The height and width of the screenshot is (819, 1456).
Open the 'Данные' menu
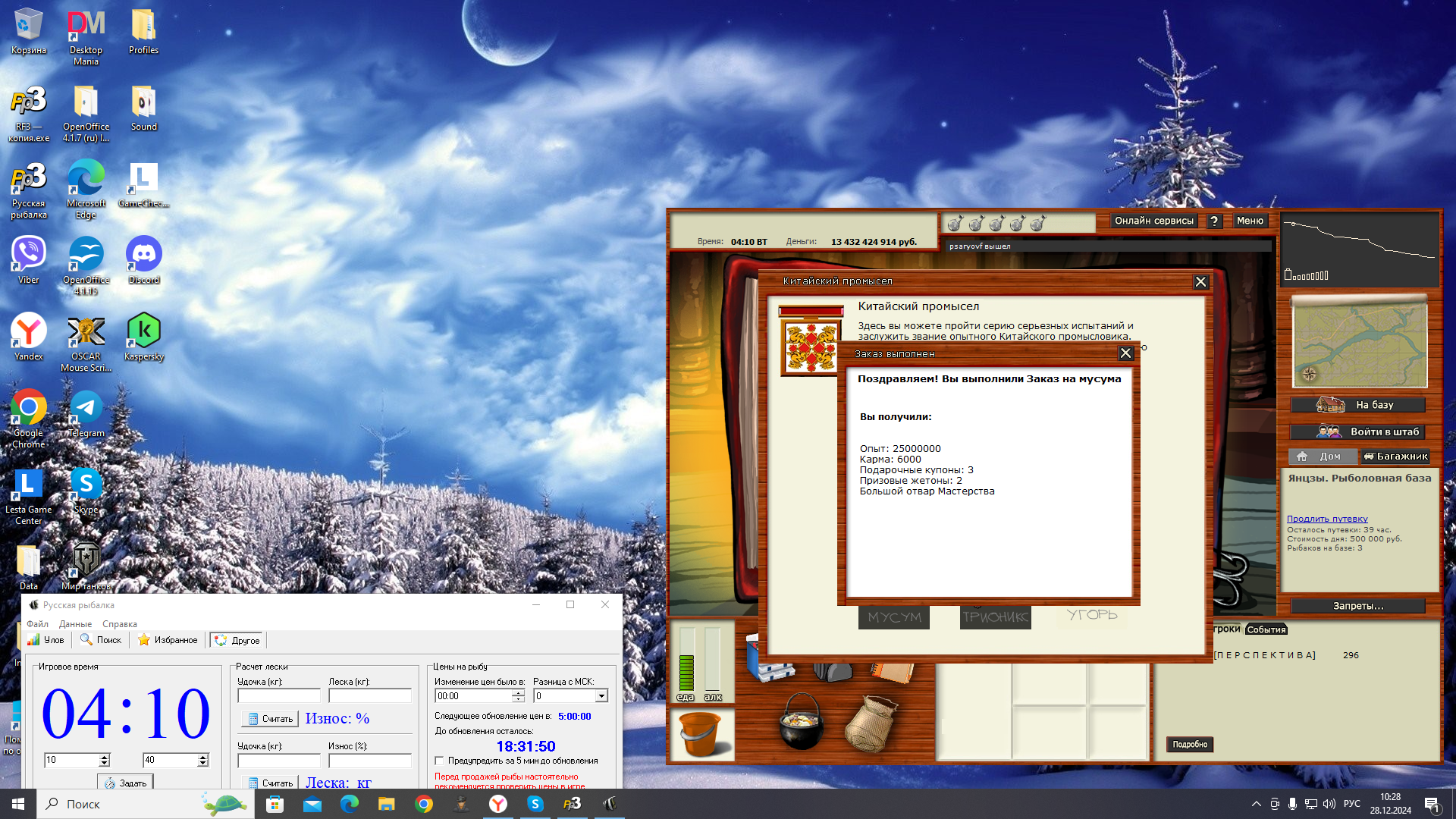[76, 624]
